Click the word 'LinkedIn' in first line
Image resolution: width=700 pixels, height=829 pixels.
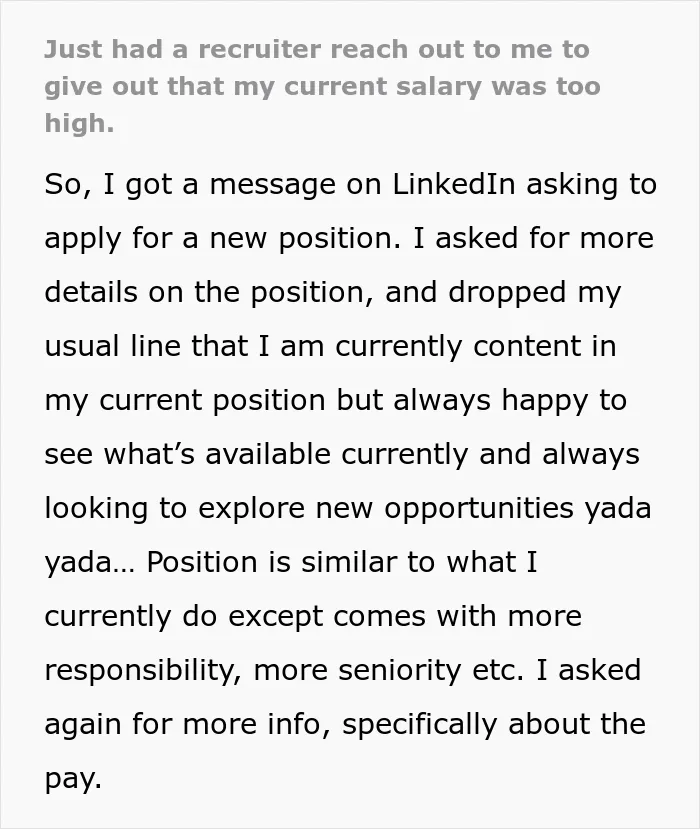click(454, 185)
